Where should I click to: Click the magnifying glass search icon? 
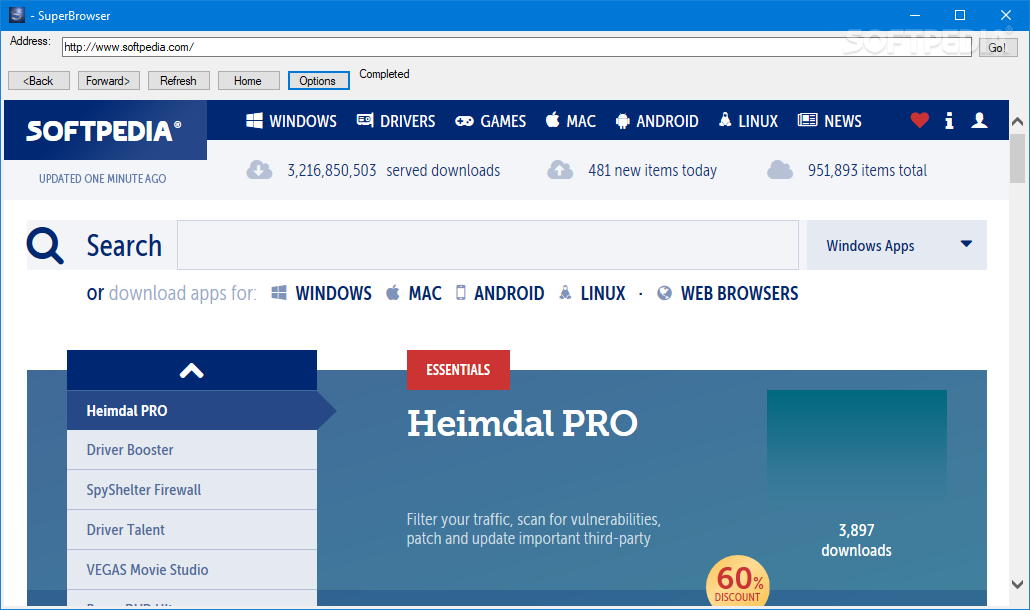[x=45, y=246]
